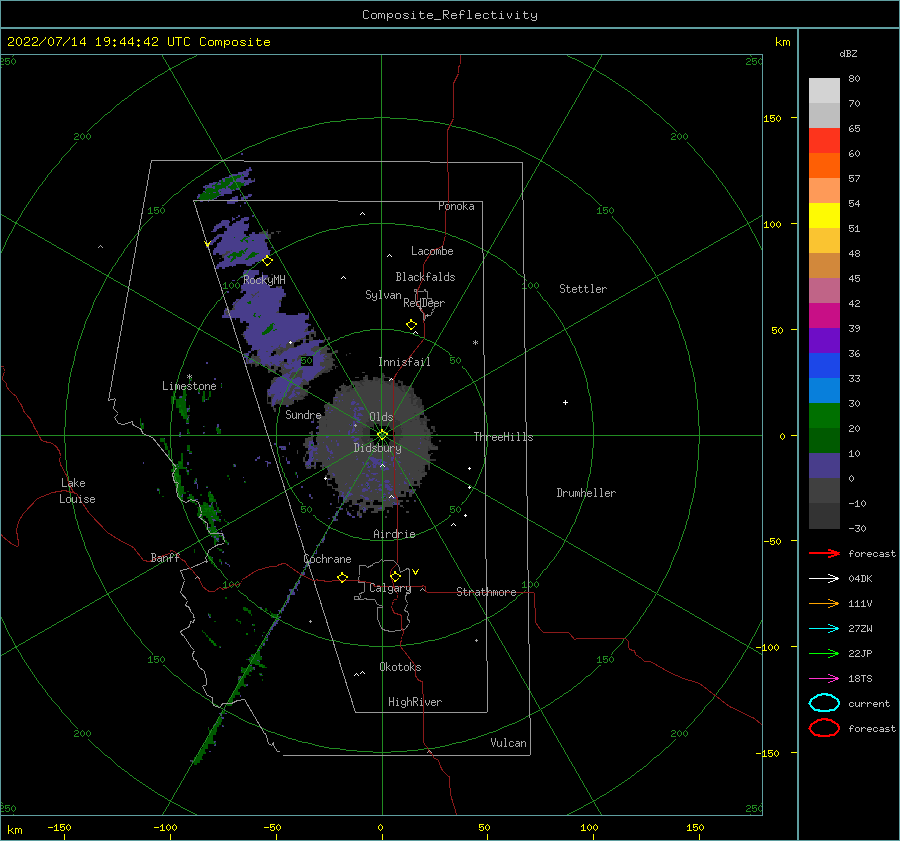
Task: Click the Didsbury label
Action: [x=377, y=448]
